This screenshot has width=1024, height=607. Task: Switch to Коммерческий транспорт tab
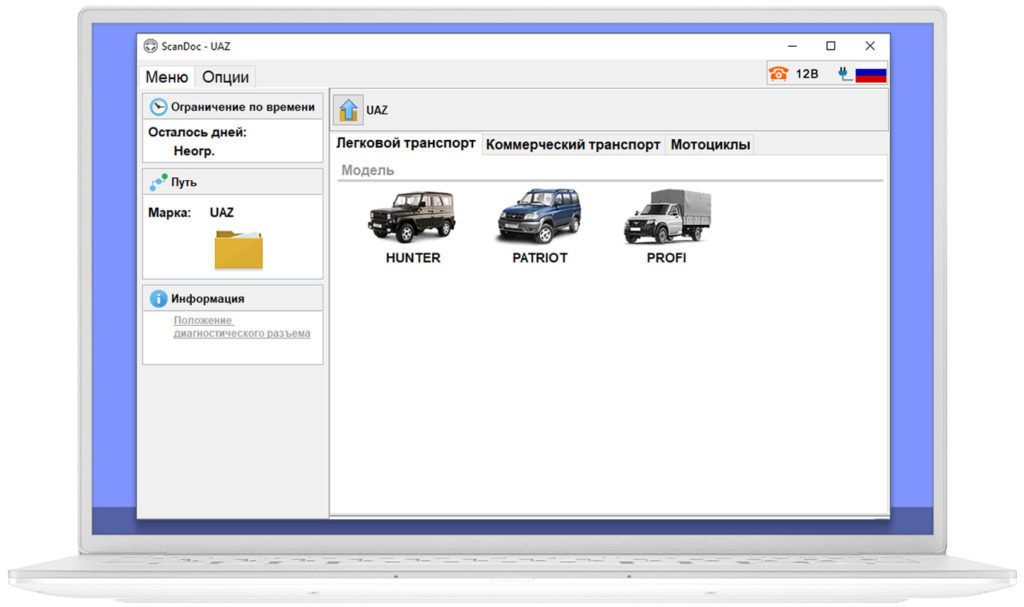tap(573, 145)
